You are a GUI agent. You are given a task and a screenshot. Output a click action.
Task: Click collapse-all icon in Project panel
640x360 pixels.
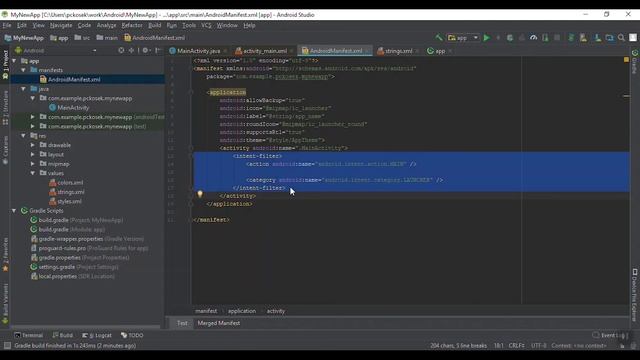131,50
